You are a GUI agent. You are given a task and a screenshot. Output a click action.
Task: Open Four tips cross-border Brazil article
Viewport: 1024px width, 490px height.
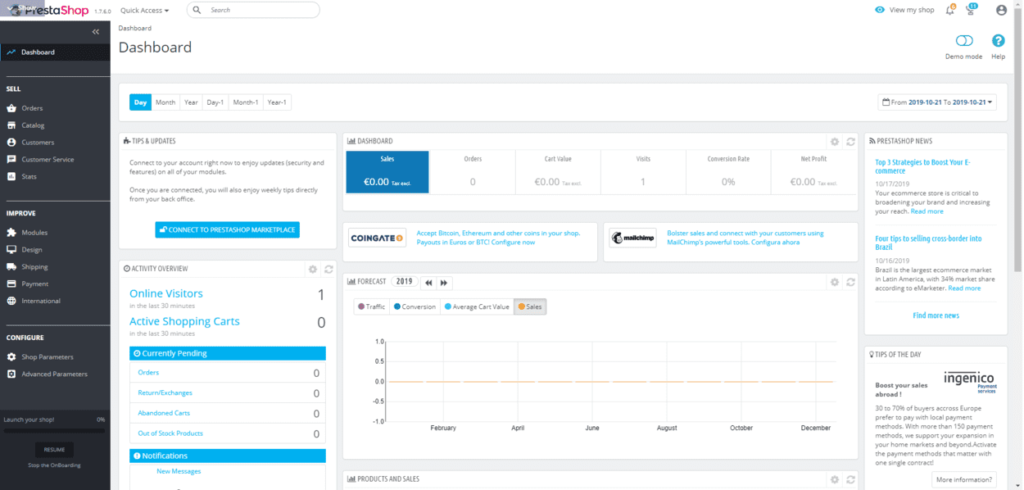pyautogui.click(x=928, y=242)
